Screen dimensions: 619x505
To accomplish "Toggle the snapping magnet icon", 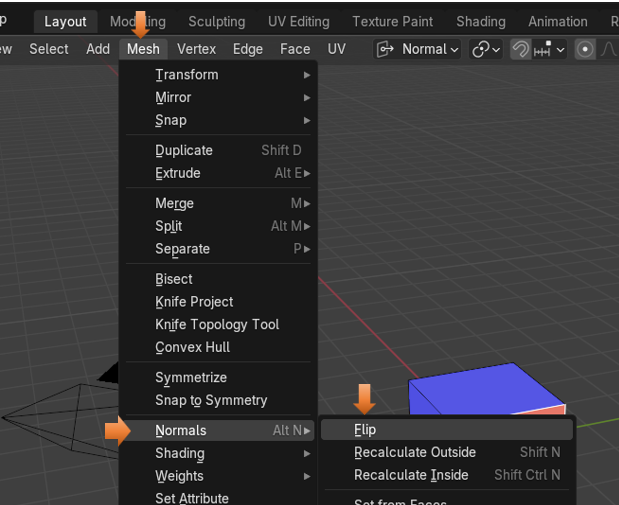I will pos(521,49).
